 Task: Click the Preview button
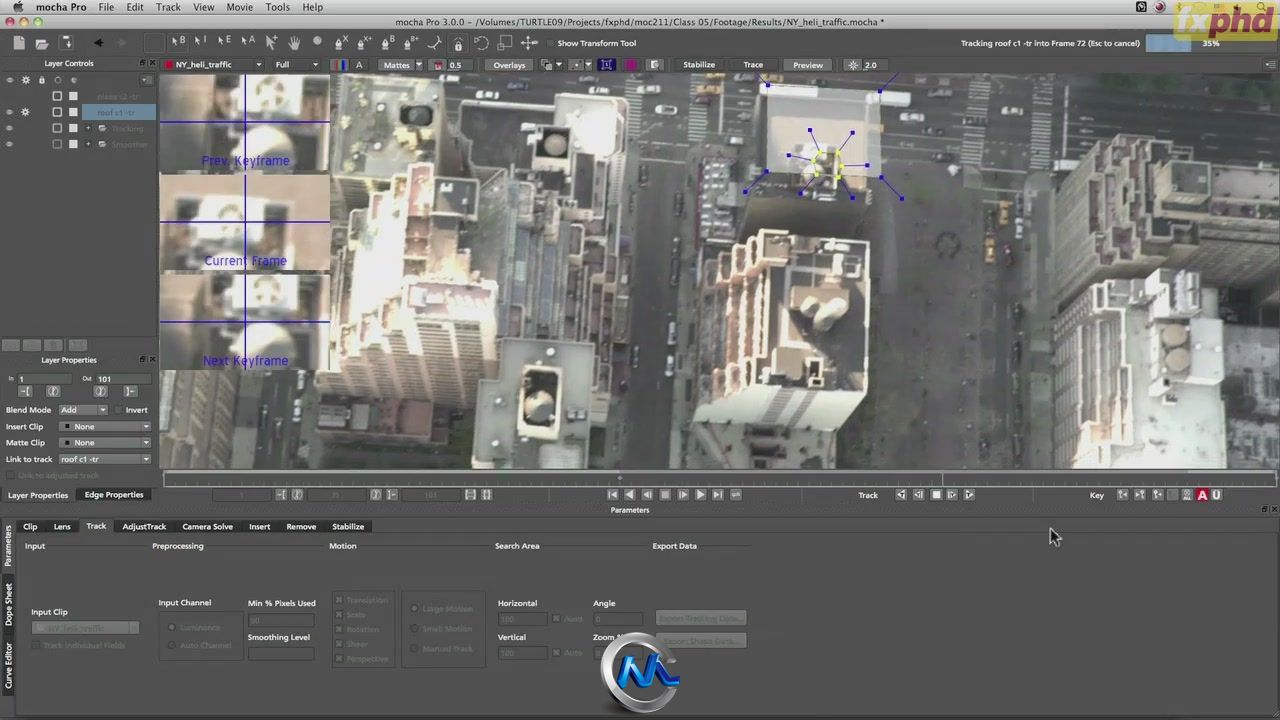[x=808, y=65]
